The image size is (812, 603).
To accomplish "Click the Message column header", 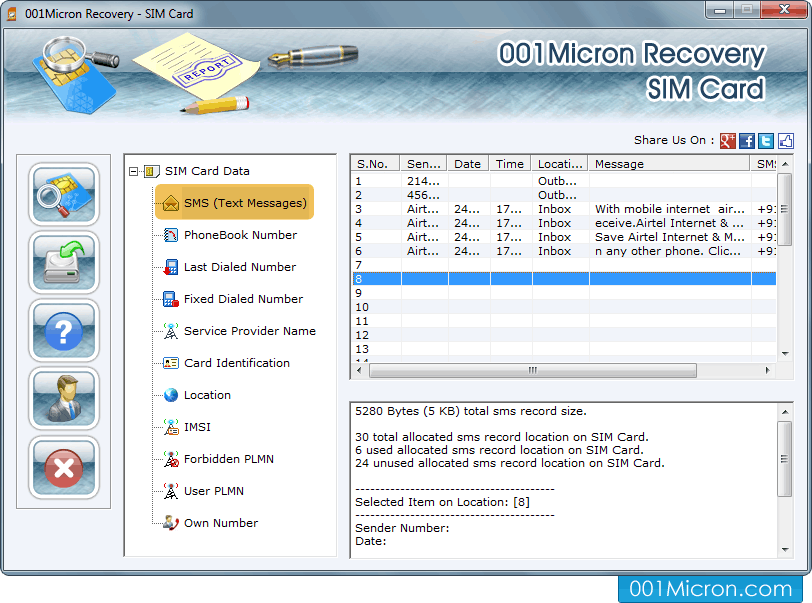I will click(x=668, y=164).
